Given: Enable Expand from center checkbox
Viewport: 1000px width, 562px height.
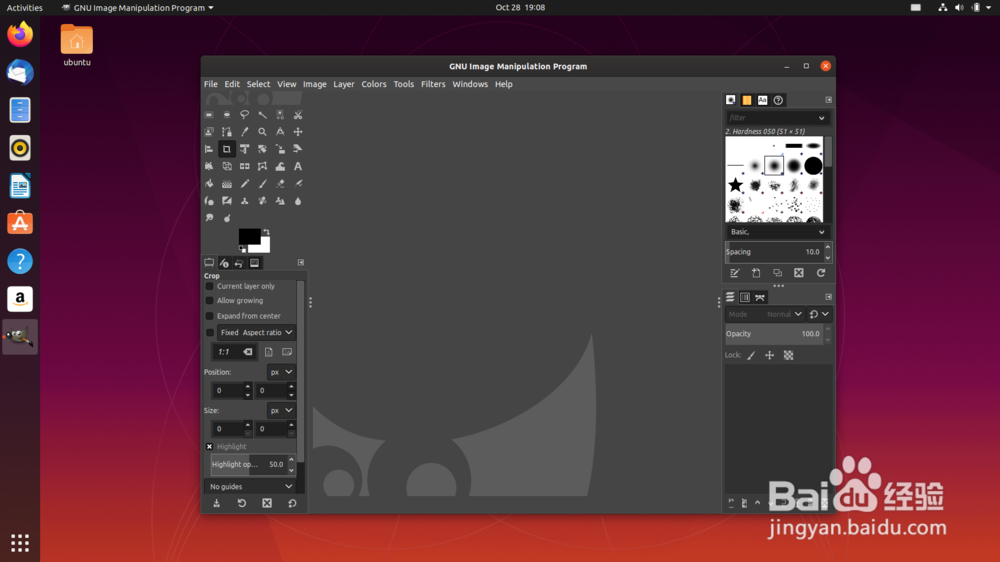Looking at the screenshot, I should click(209, 316).
